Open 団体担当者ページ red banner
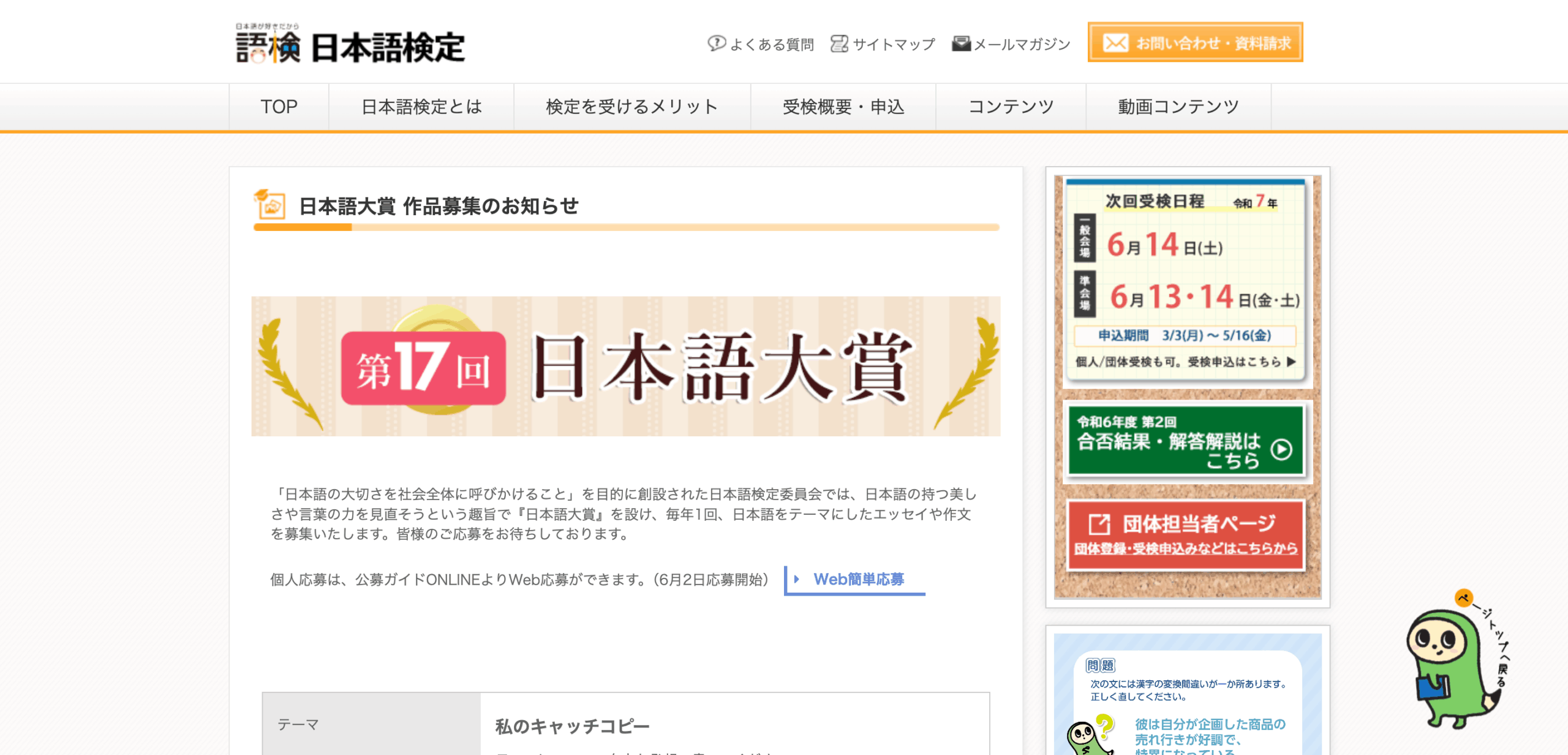 click(1186, 535)
